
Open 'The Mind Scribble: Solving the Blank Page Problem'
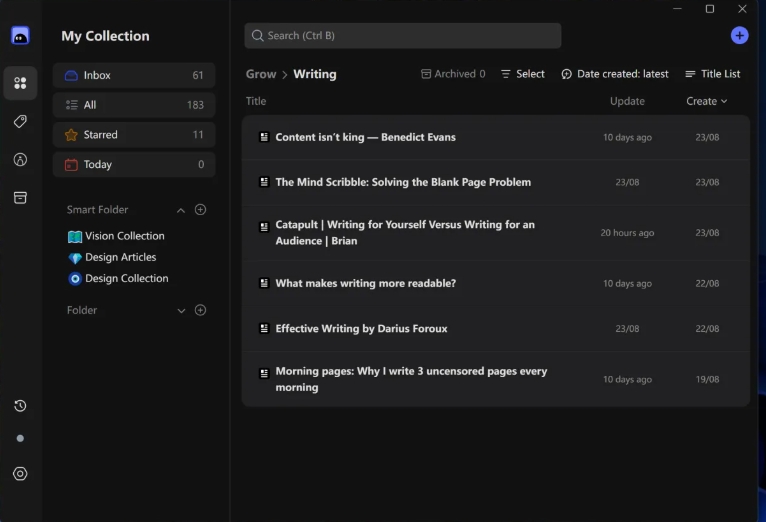(x=496, y=182)
